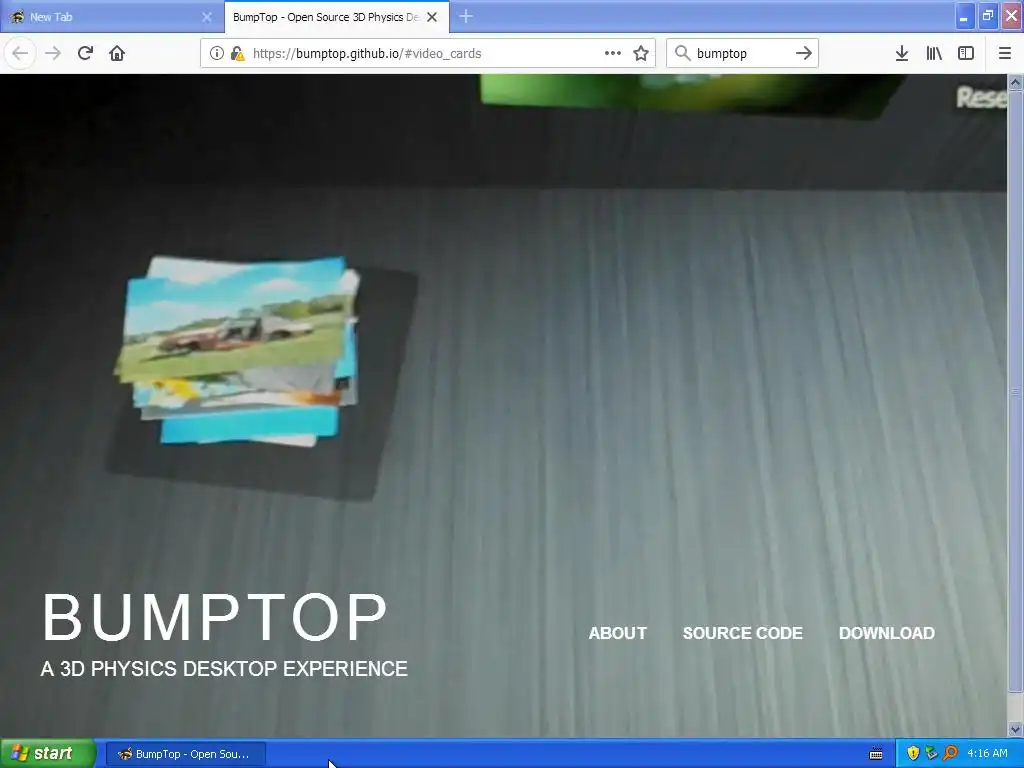
Task: Open the ABOUT section link
Action: (x=617, y=633)
